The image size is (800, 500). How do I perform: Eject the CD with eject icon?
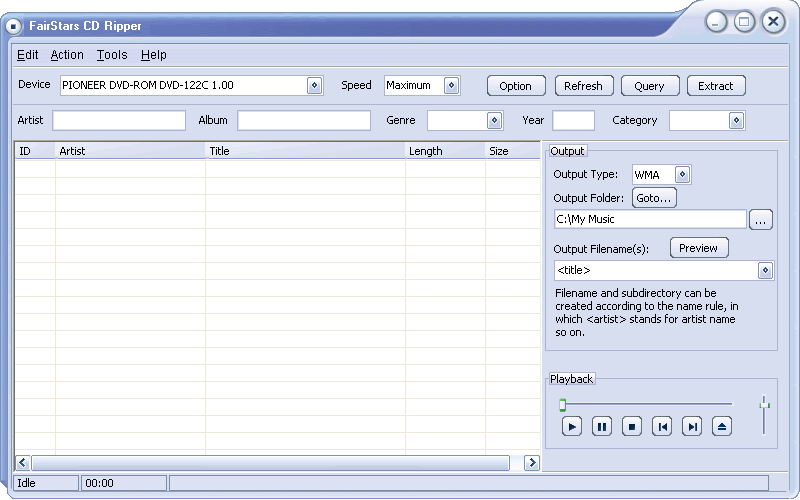click(723, 427)
